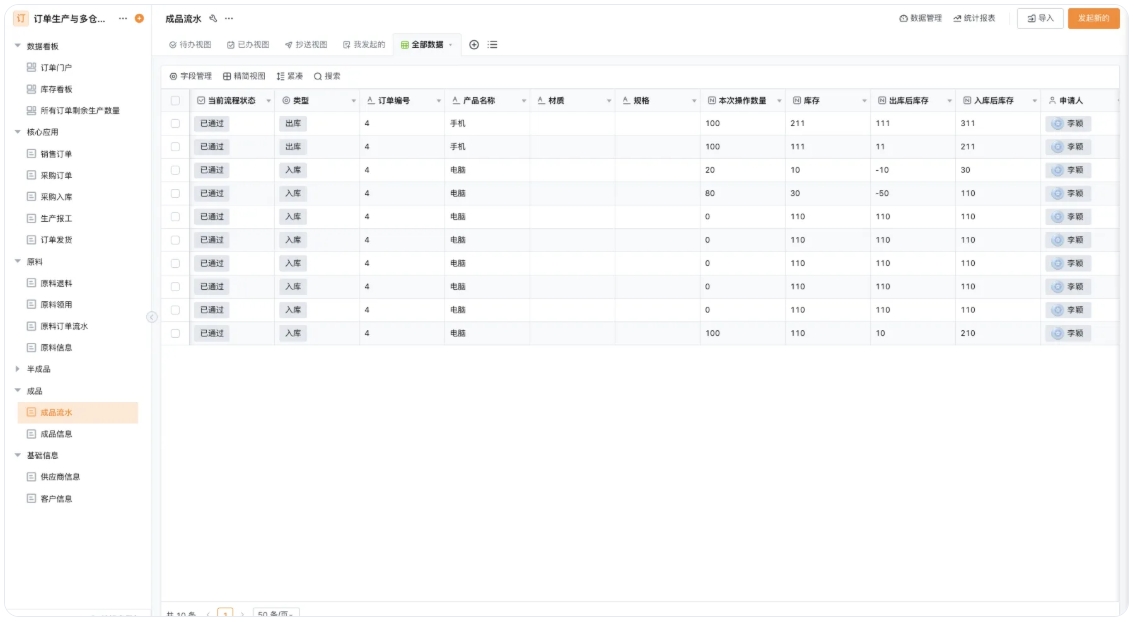Click the 发起新的 orange button
The width and height of the screenshot is (1134, 622).
coord(1093,18)
